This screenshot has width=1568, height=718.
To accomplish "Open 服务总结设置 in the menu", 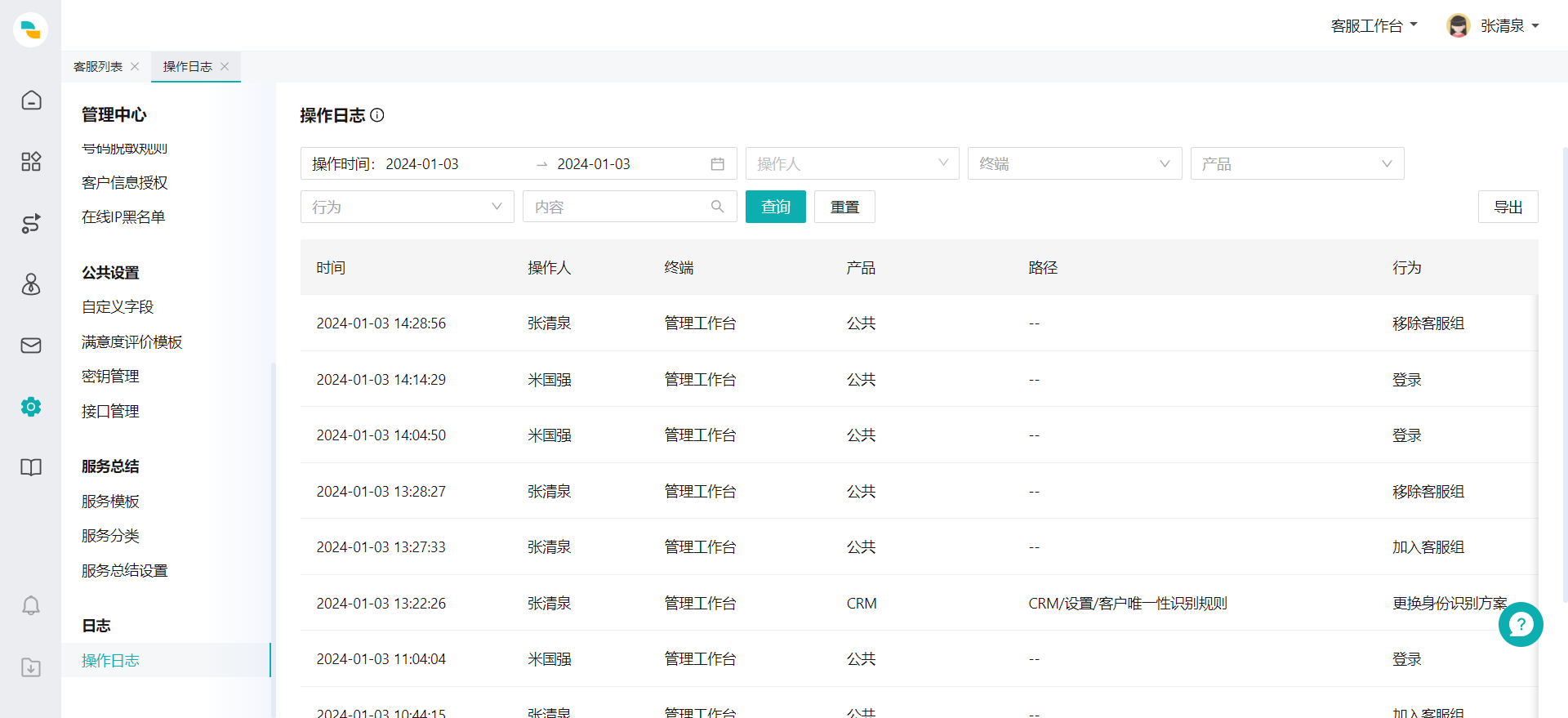I will (125, 571).
